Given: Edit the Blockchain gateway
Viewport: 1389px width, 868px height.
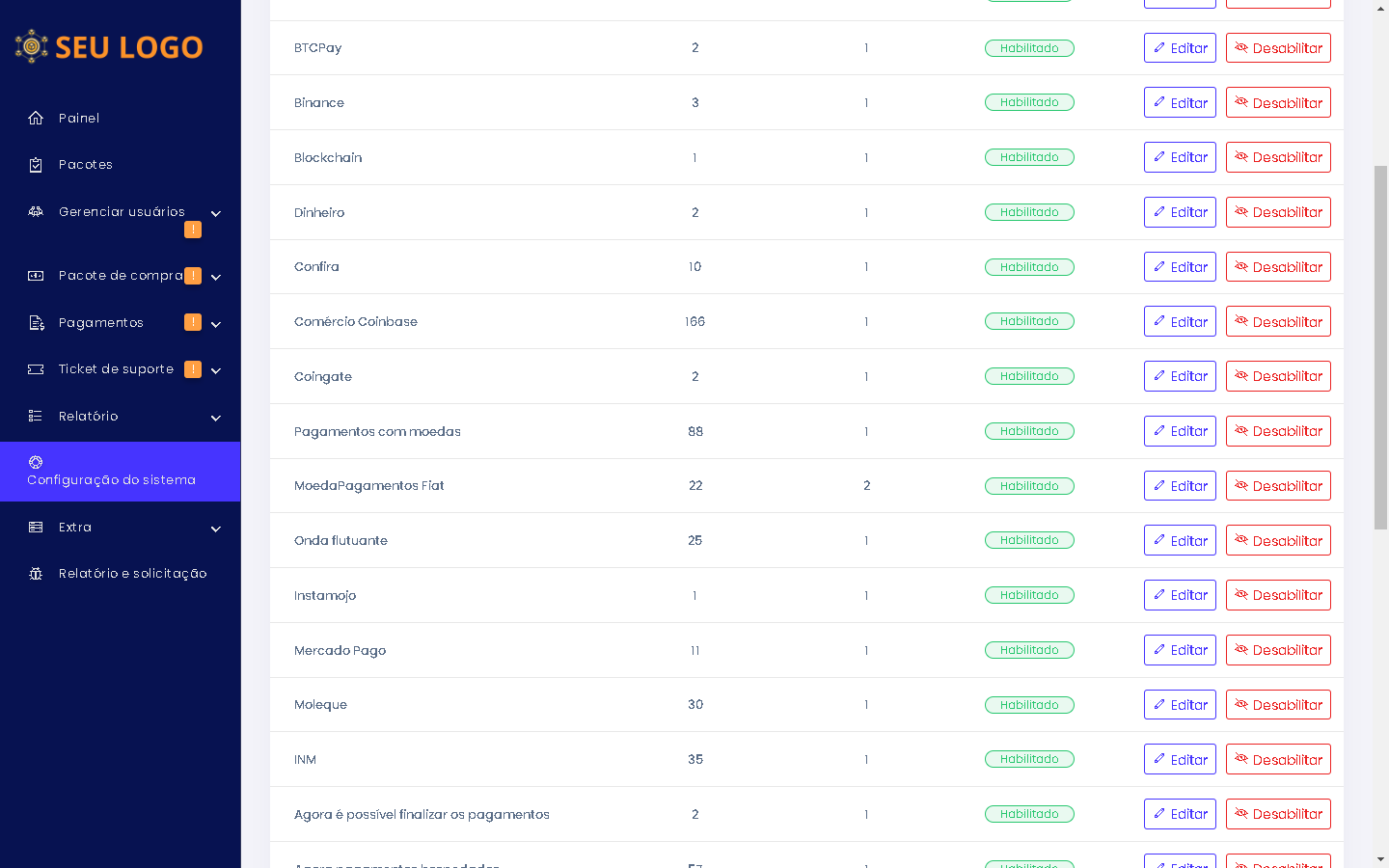Looking at the screenshot, I should coord(1180,157).
